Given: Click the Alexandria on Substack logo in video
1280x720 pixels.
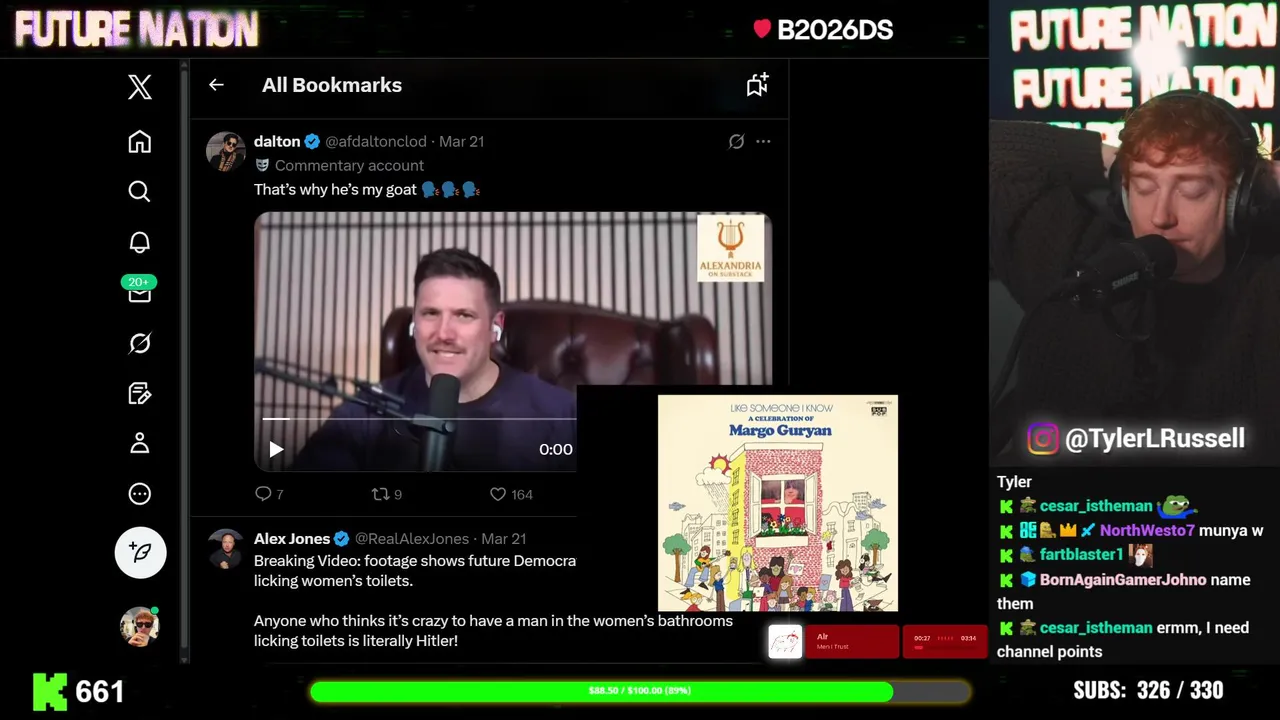Looking at the screenshot, I should coord(731,248).
